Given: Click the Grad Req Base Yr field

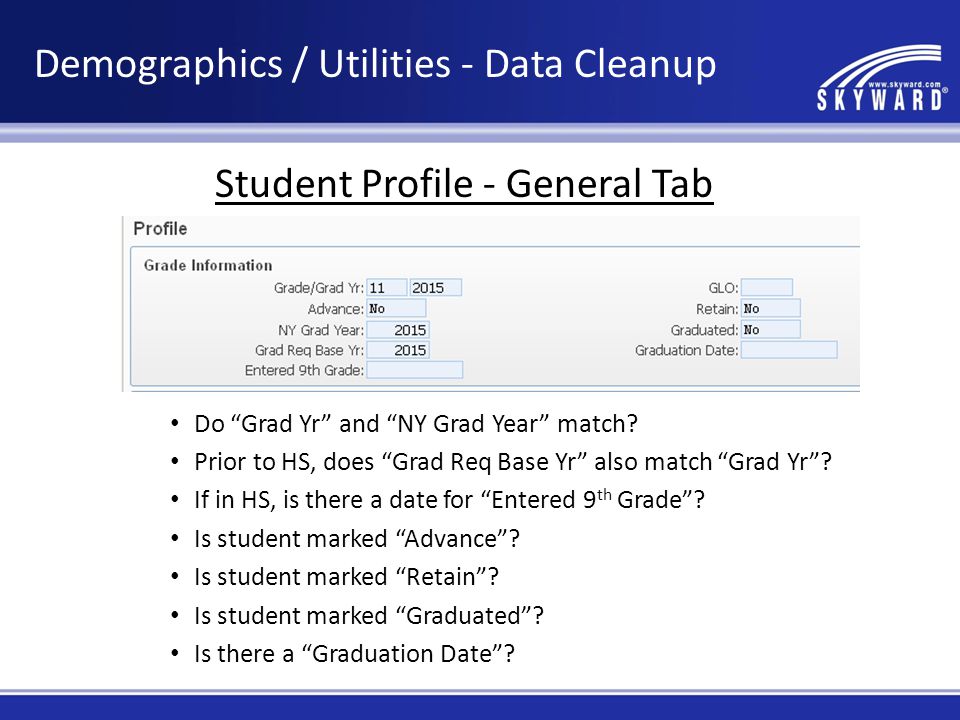Looking at the screenshot, I should coord(398,350).
